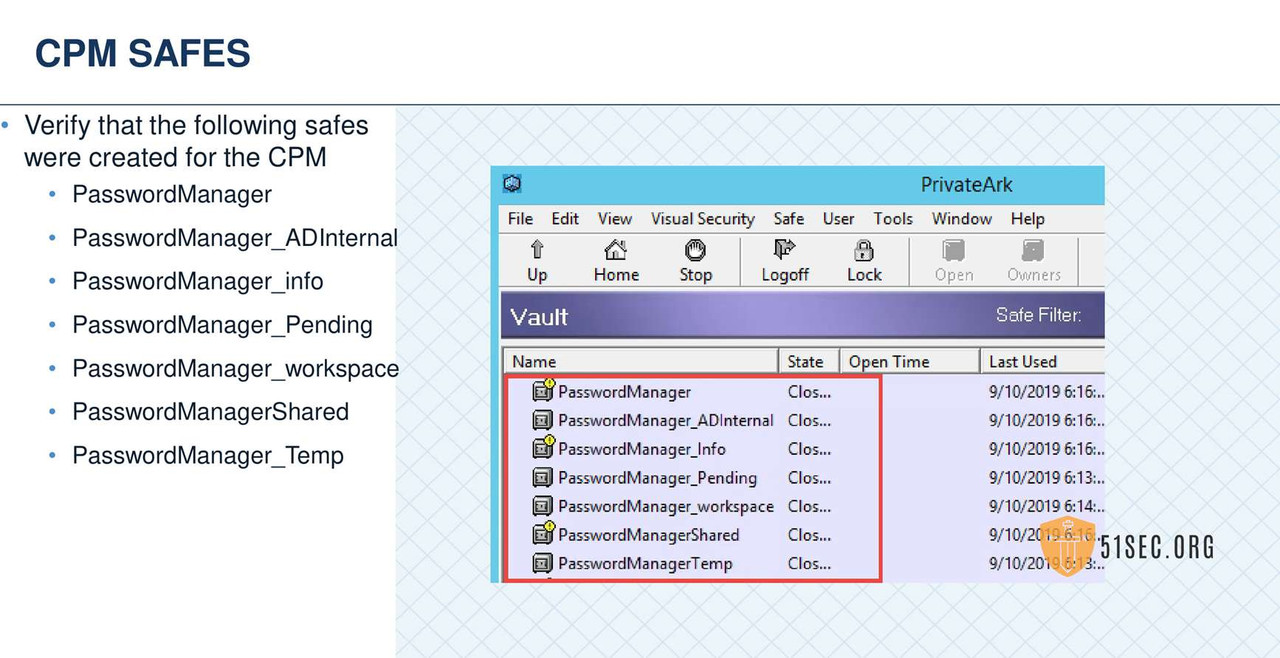Click the PasswordManager_Temp bullet on slide
Screen dimensions: 1280x658
point(208,455)
